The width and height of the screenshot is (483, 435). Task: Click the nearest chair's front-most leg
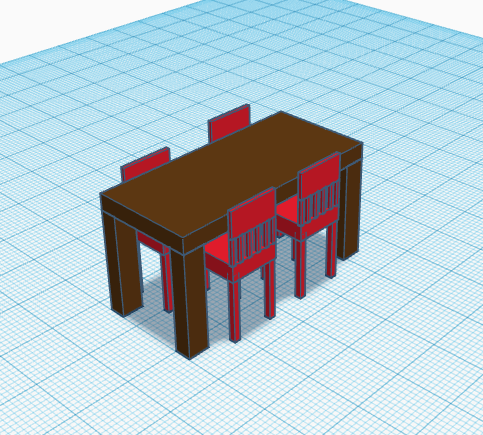click(x=235, y=311)
